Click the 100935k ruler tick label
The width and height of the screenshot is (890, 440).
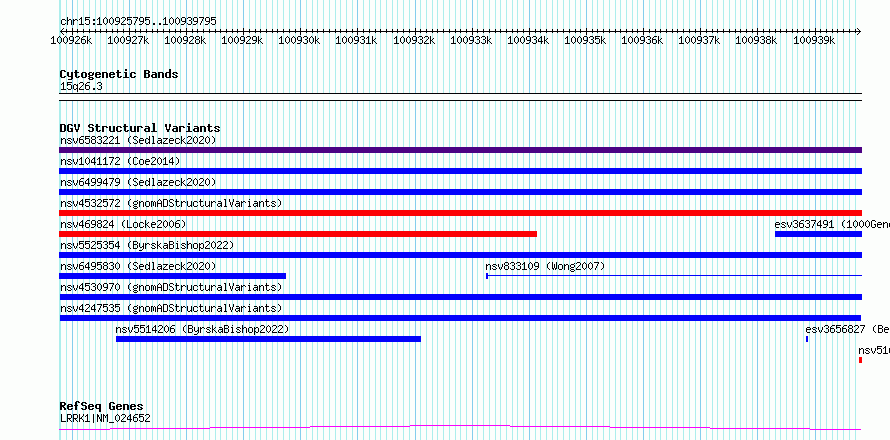point(585,40)
